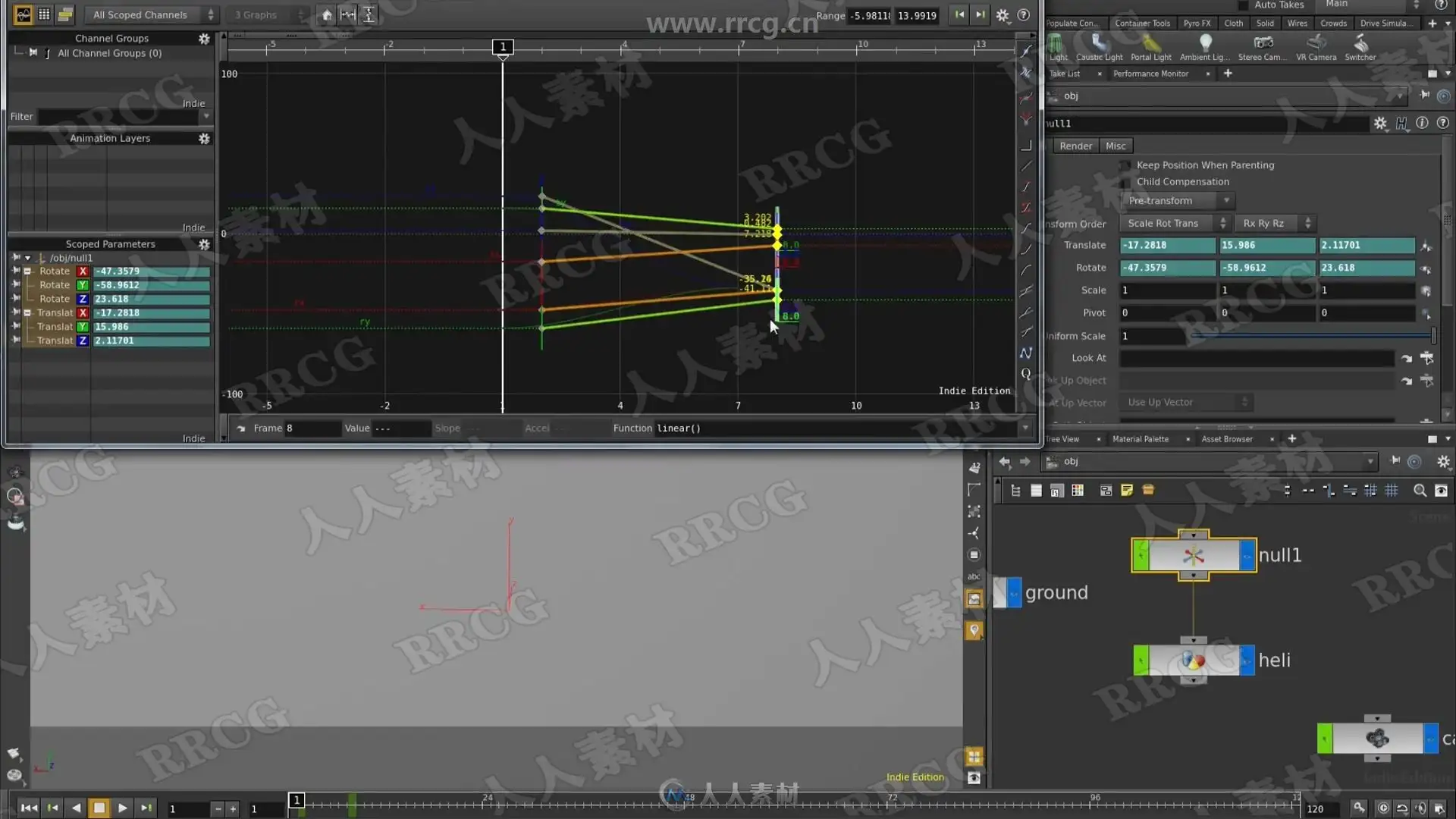Toggle Rotate Y channel scope button
The width and height of the screenshot is (1456, 819).
coord(83,285)
